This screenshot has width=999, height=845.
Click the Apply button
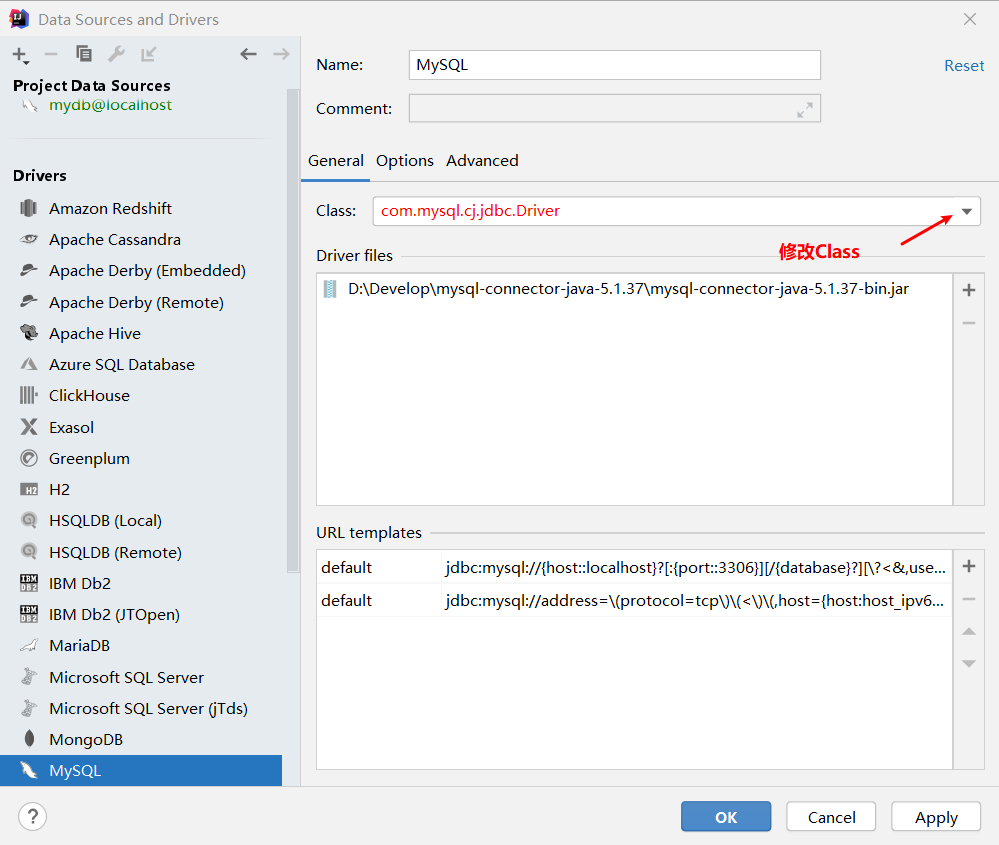[x=936, y=816]
